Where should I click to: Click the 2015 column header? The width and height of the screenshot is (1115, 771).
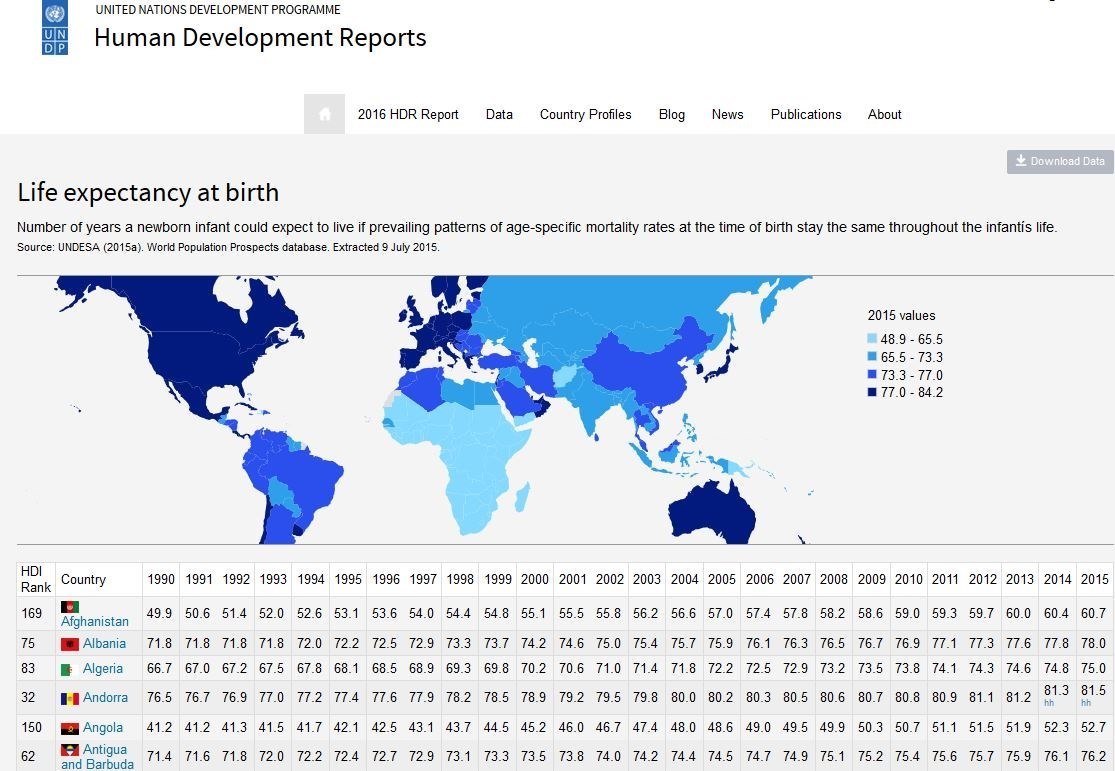pos(1094,579)
